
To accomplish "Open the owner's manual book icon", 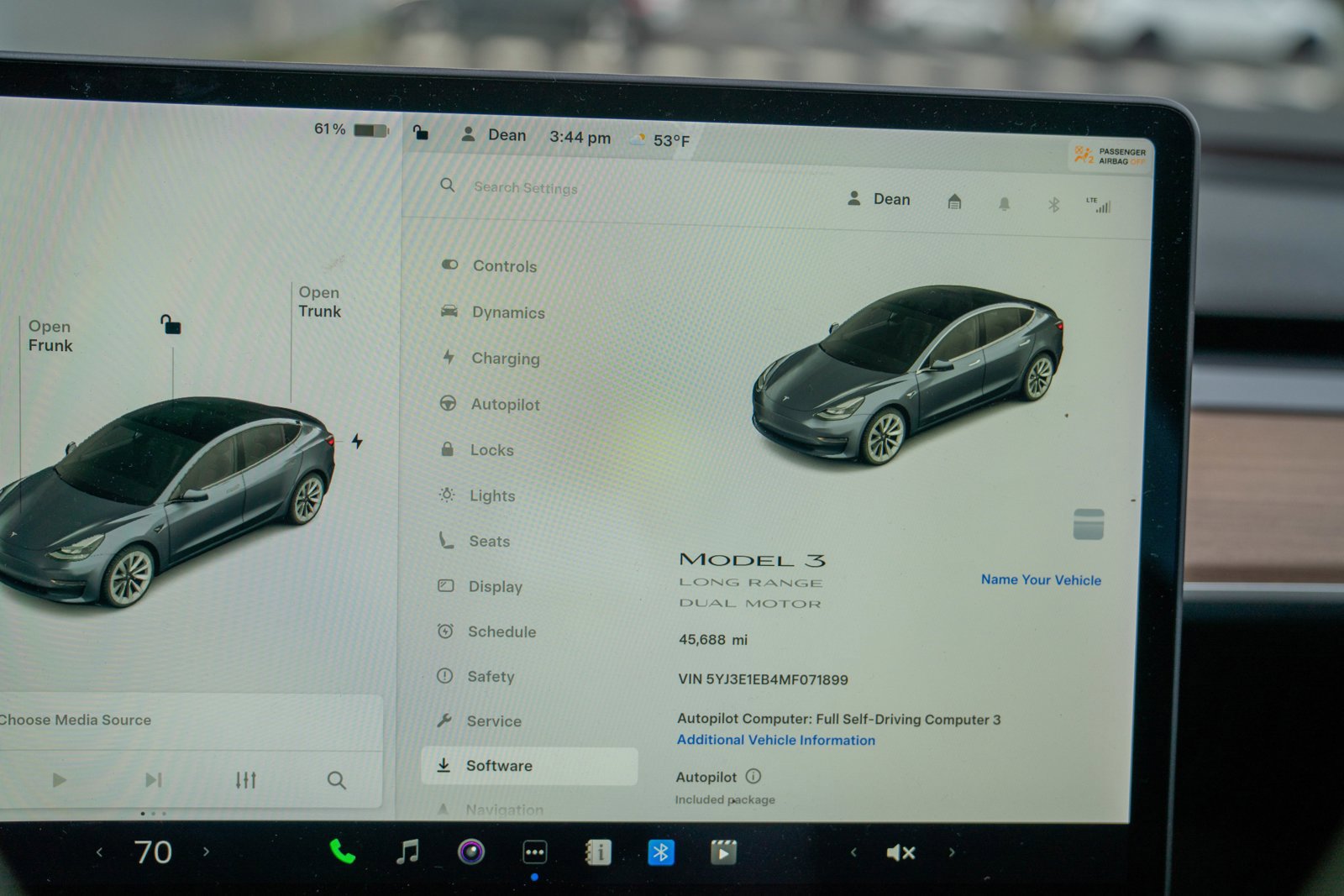I will pos(598,851).
